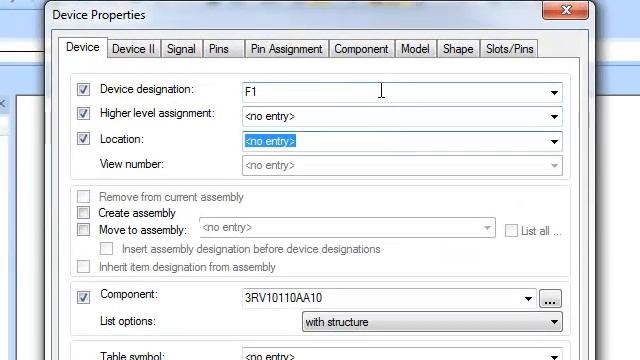The width and height of the screenshot is (640, 360).
Task: Click the List options label
Action: click(x=128, y=321)
